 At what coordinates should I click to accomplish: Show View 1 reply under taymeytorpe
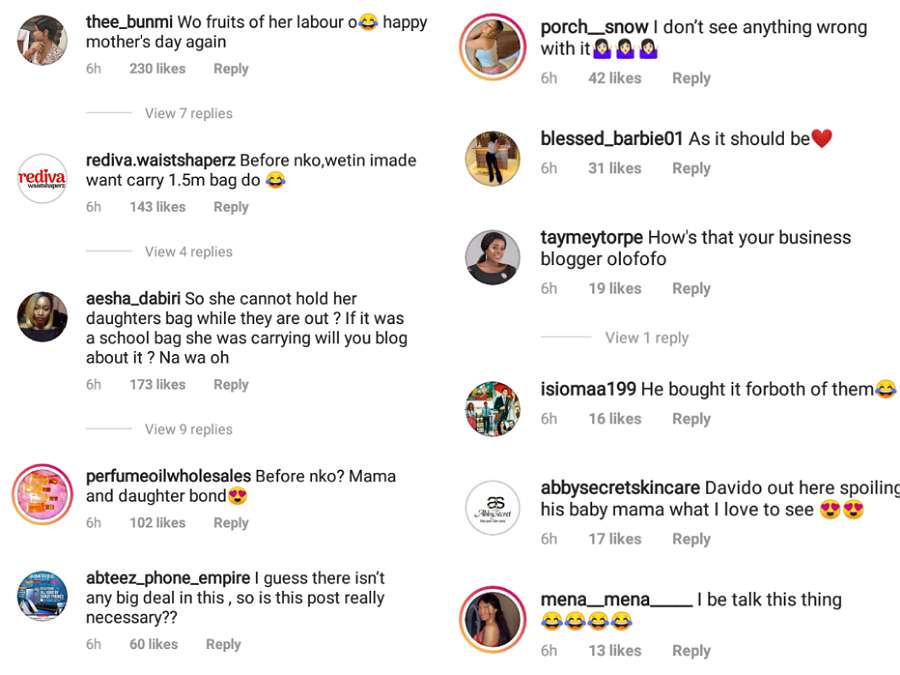(646, 338)
